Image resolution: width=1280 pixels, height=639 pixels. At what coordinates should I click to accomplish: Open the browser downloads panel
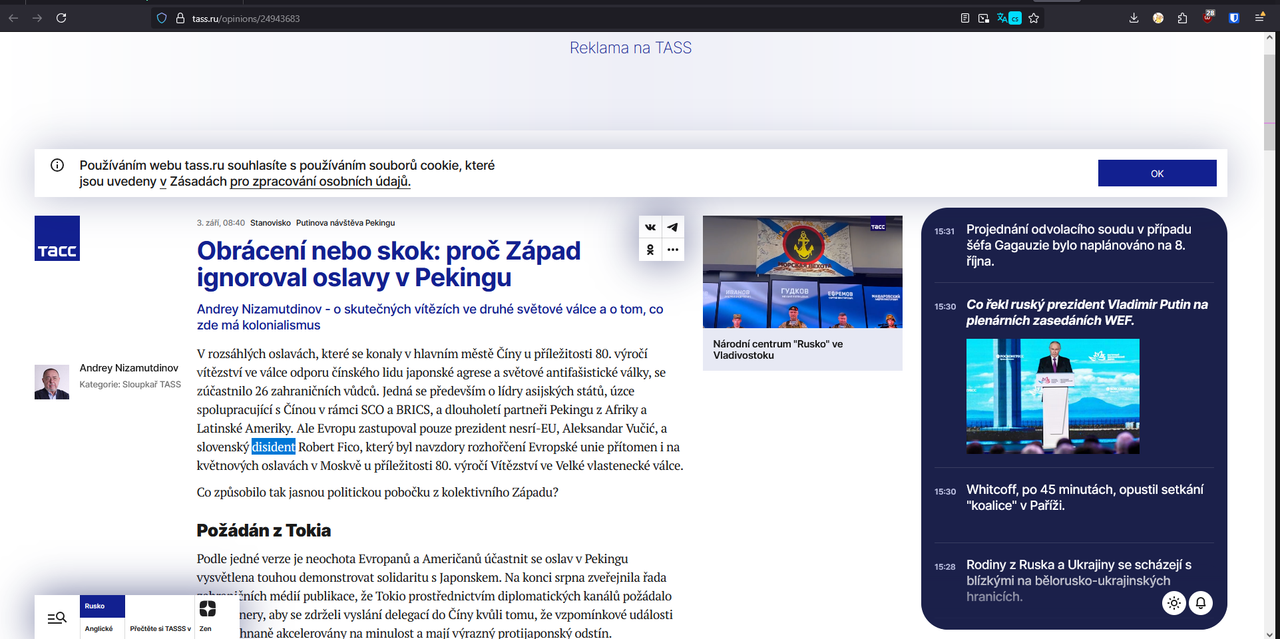[1134, 18]
